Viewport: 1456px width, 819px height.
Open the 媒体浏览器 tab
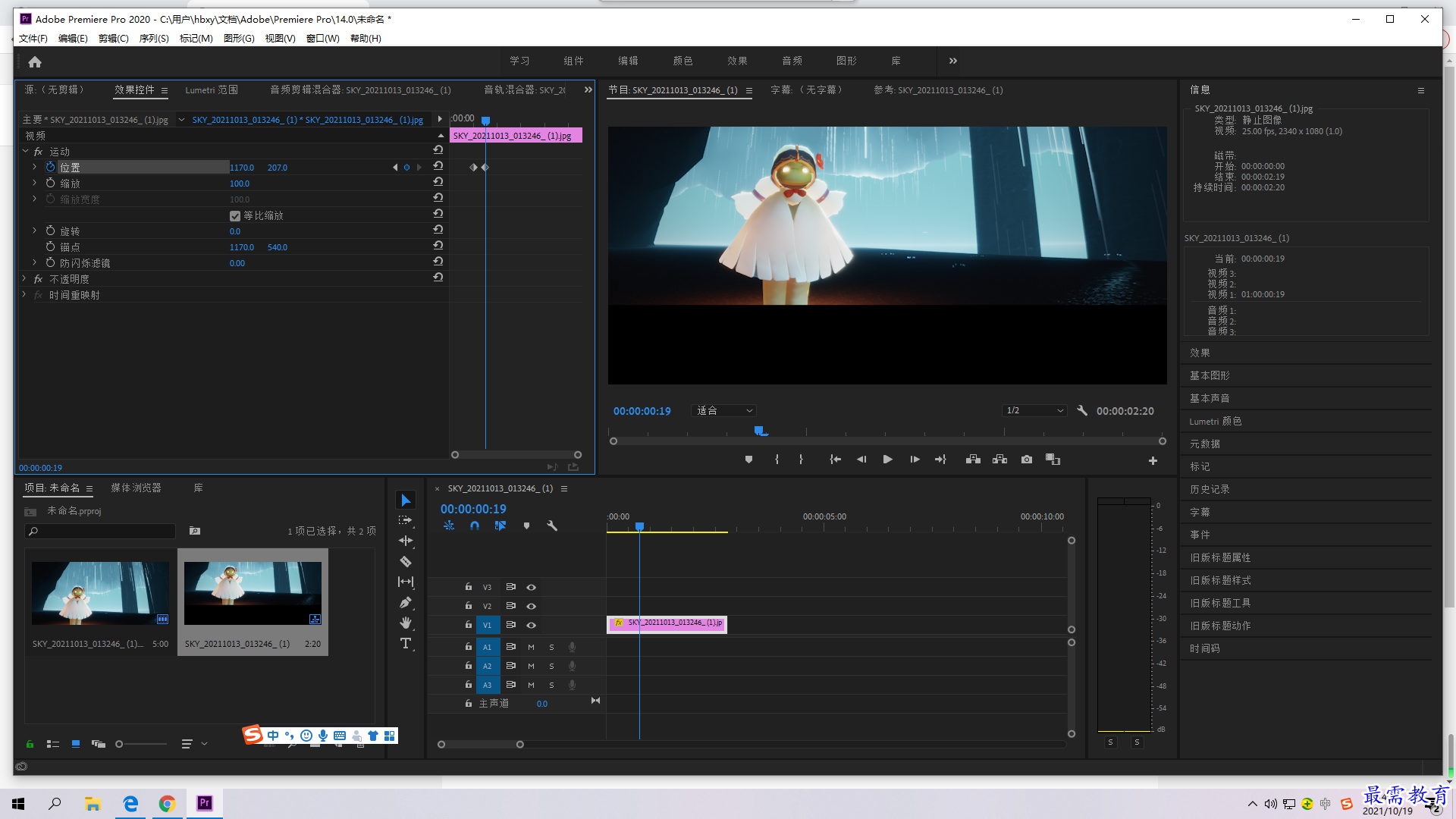[136, 488]
